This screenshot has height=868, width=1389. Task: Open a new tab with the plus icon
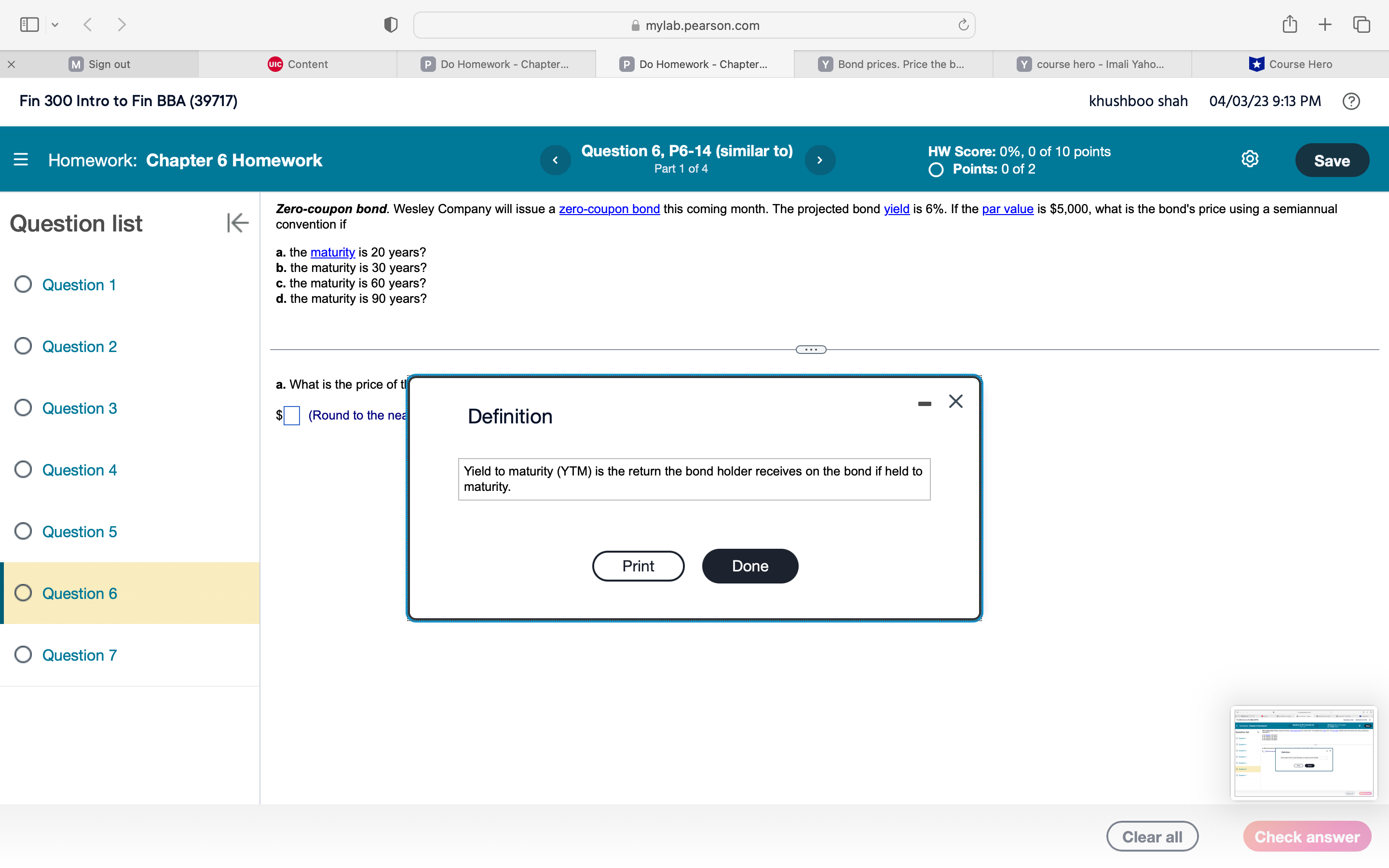coord(1325,24)
